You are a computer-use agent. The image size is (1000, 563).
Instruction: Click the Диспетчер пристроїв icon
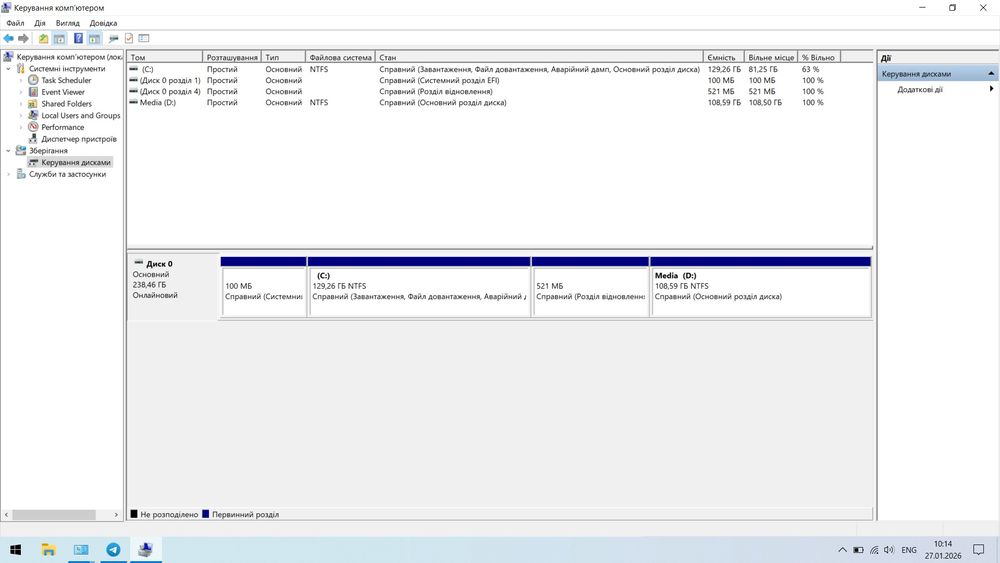coord(33,139)
